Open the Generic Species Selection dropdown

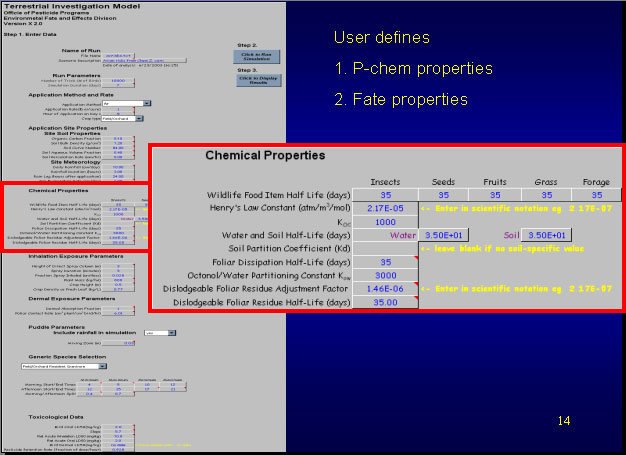(103, 366)
